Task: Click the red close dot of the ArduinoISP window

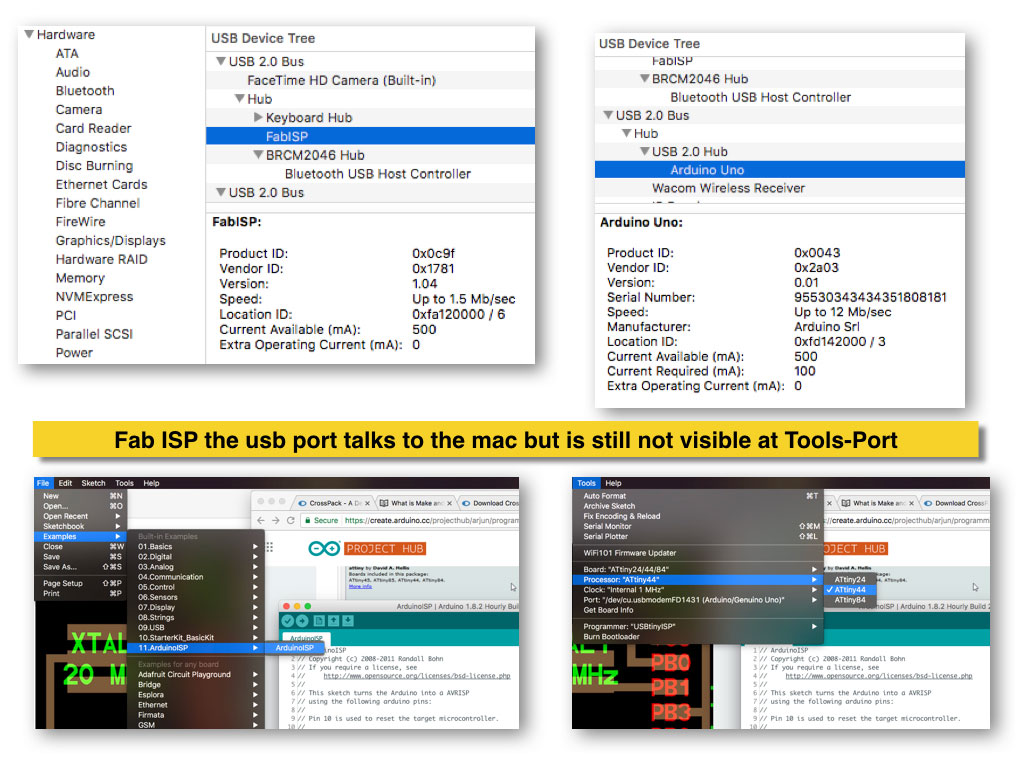Action: click(287, 606)
